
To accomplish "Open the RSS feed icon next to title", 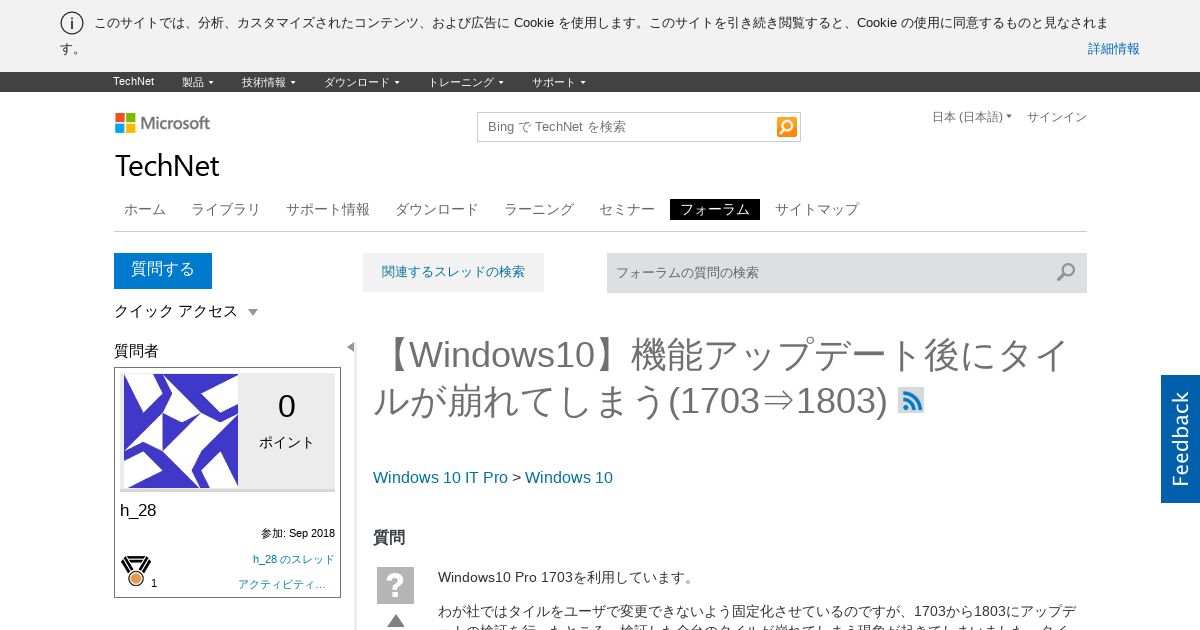I will (911, 400).
